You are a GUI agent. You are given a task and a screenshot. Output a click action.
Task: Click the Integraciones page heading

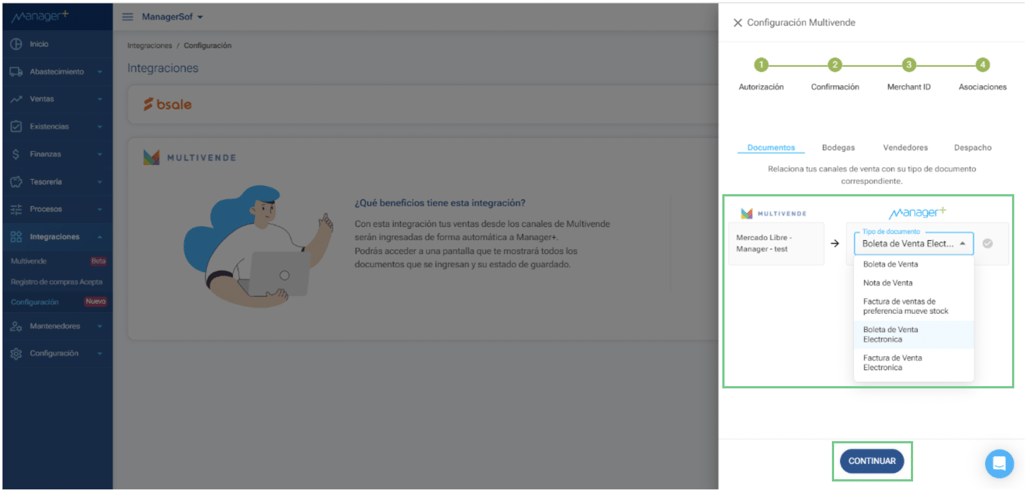click(163, 68)
